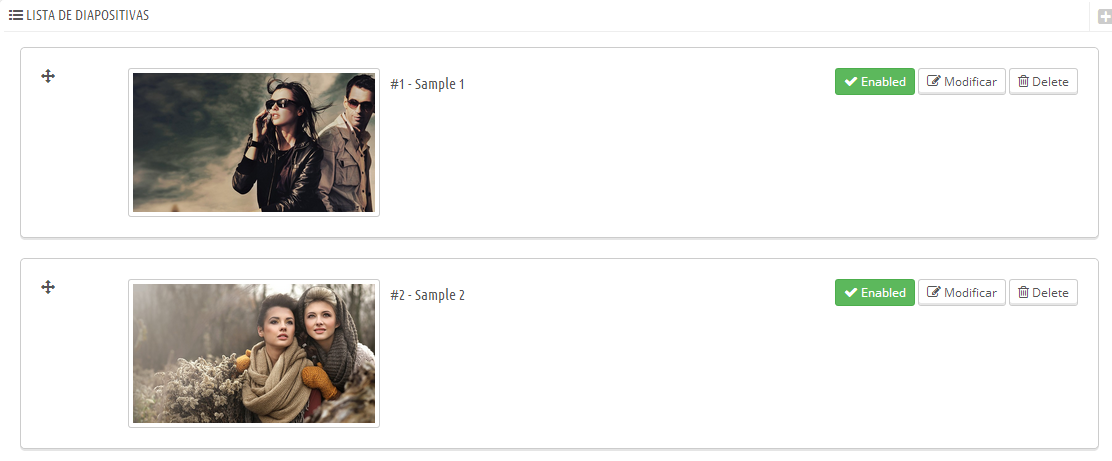Image resolution: width=1112 pixels, height=461 pixels.
Task: Click the trash icon in Sample 1's Delete button
Action: click(x=1023, y=82)
